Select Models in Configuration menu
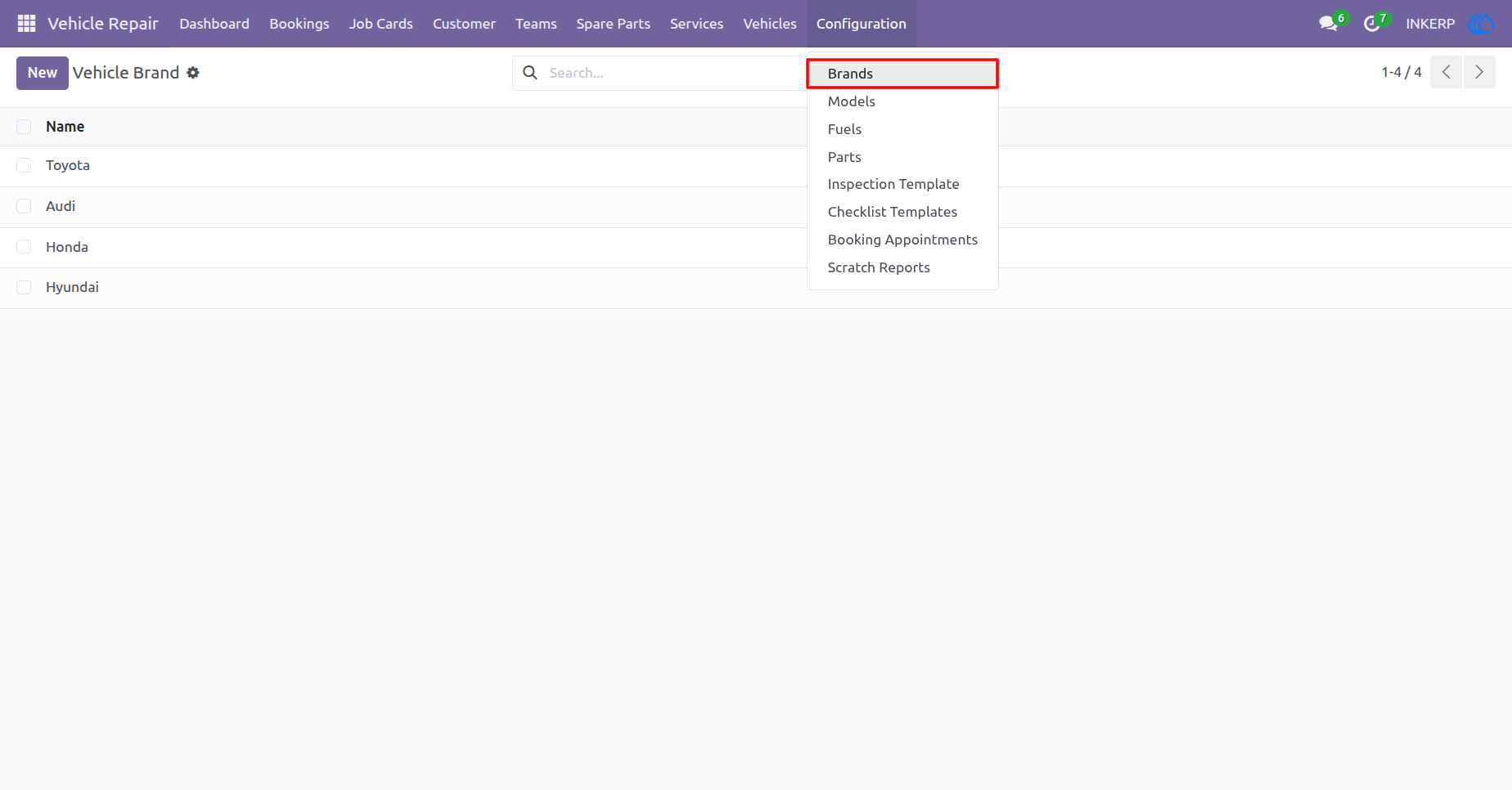 click(902, 101)
